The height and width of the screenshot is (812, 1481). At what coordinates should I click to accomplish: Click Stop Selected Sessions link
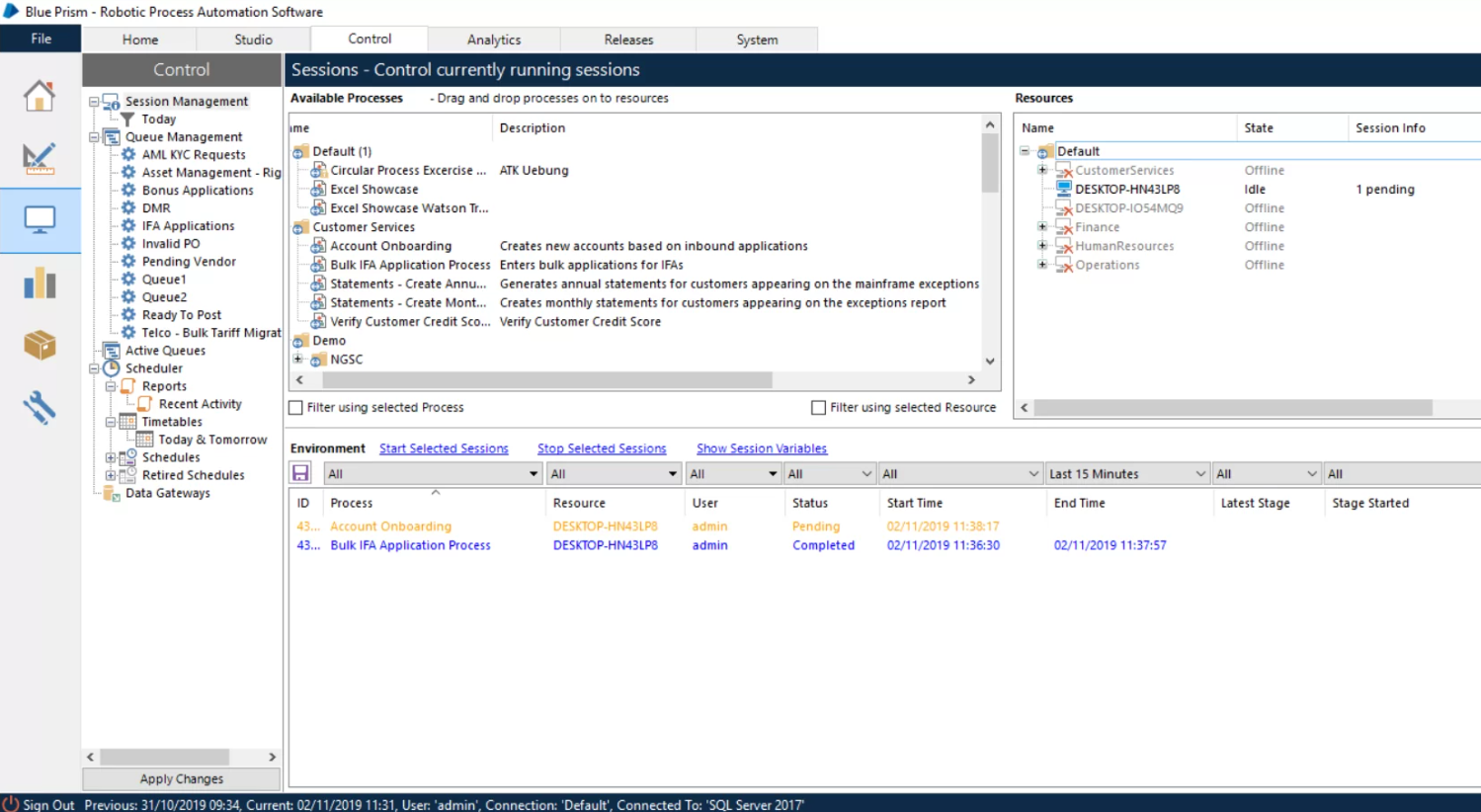(602, 448)
